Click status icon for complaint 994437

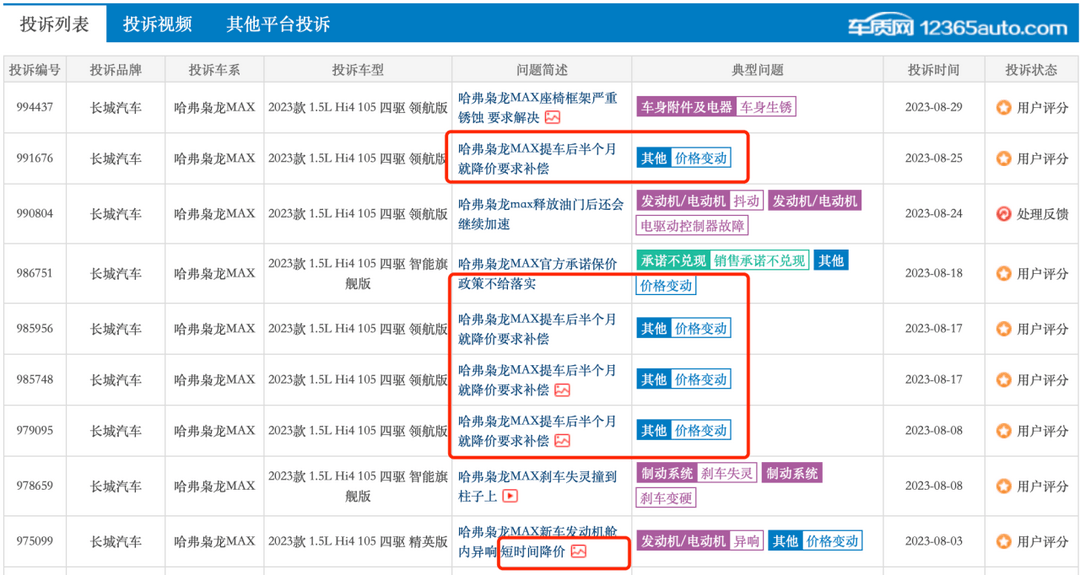(x=1004, y=107)
